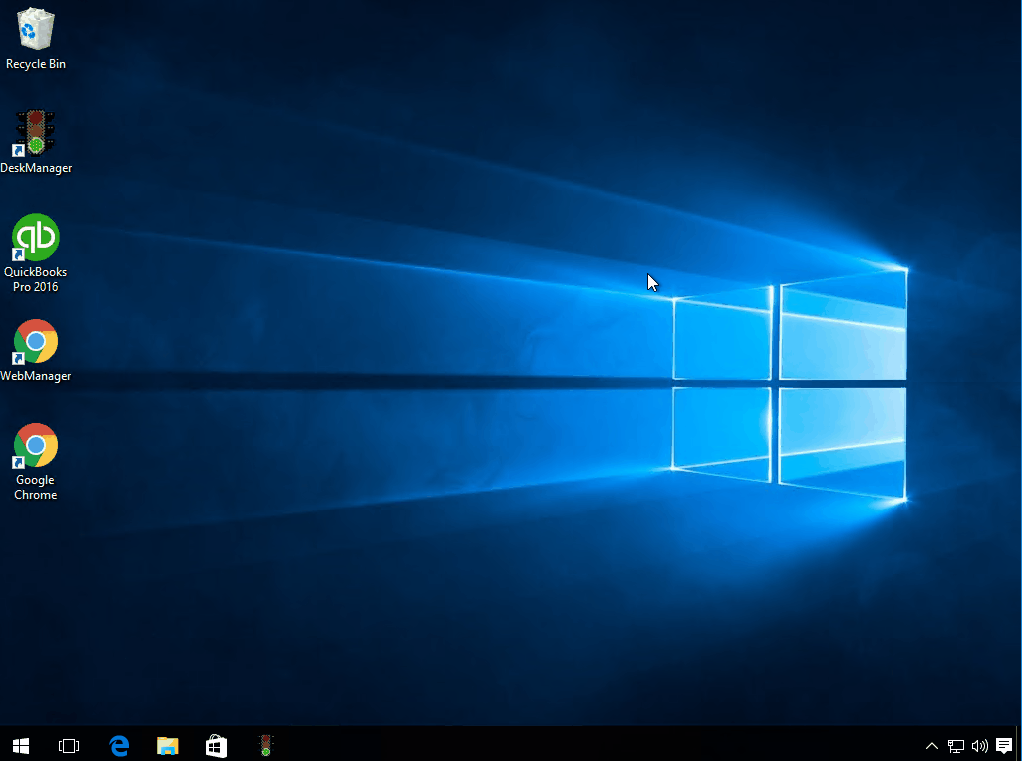Image resolution: width=1022 pixels, height=761 pixels.
Task: Click the Windows logo on the desktop wallpaper
Action: [789, 384]
